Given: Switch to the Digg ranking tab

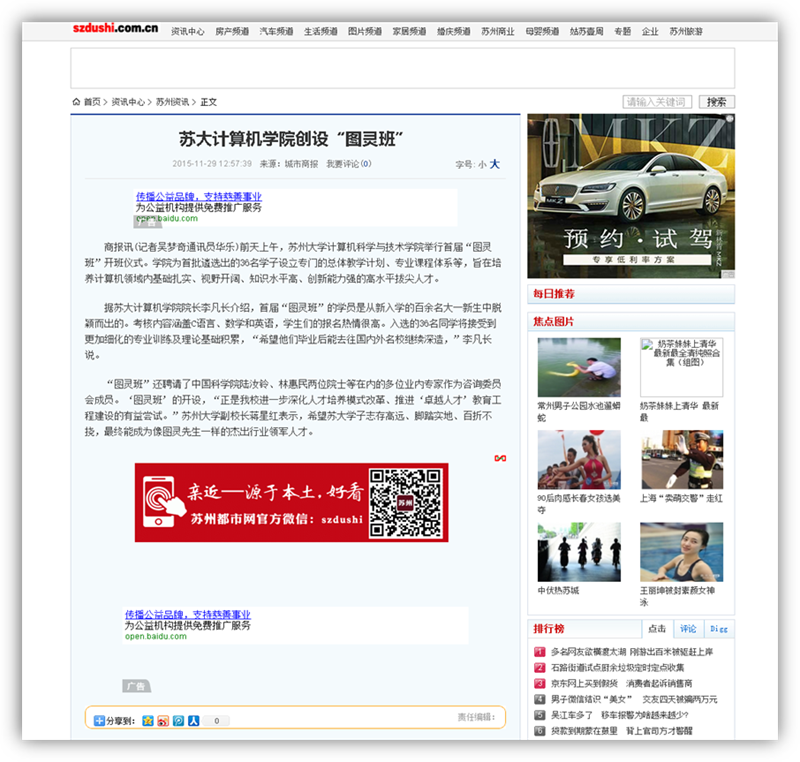Looking at the screenshot, I should [719, 629].
